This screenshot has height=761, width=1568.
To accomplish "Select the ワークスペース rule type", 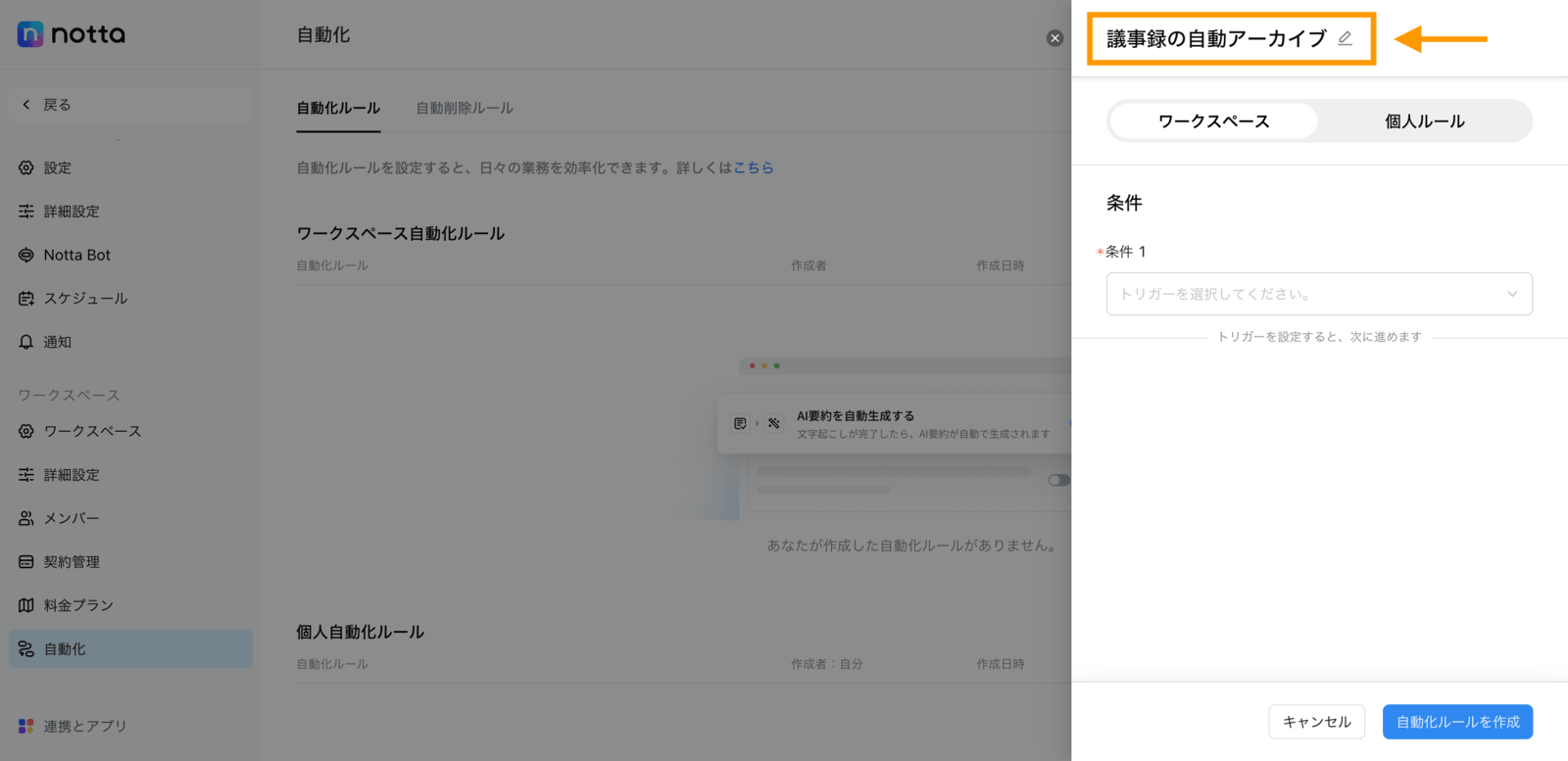I will 1214,121.
